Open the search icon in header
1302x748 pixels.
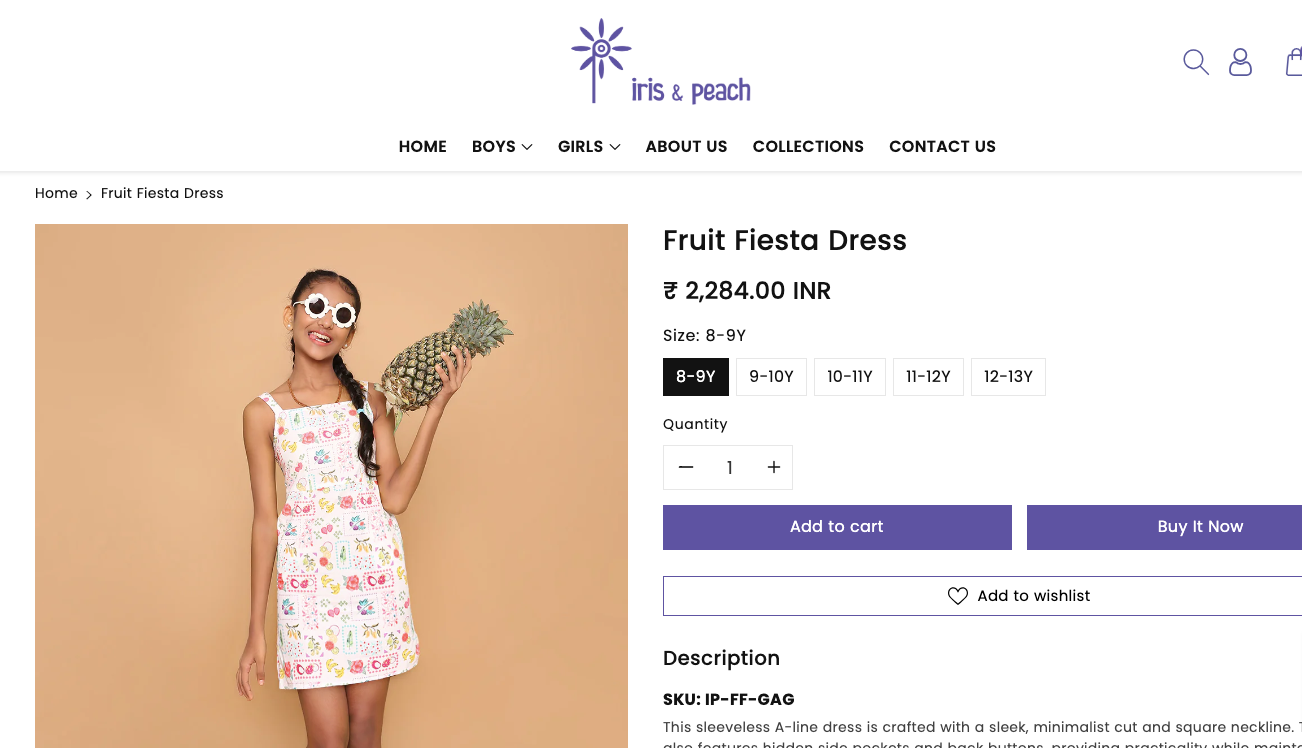pyautogui.click(x=1196, y=62)
